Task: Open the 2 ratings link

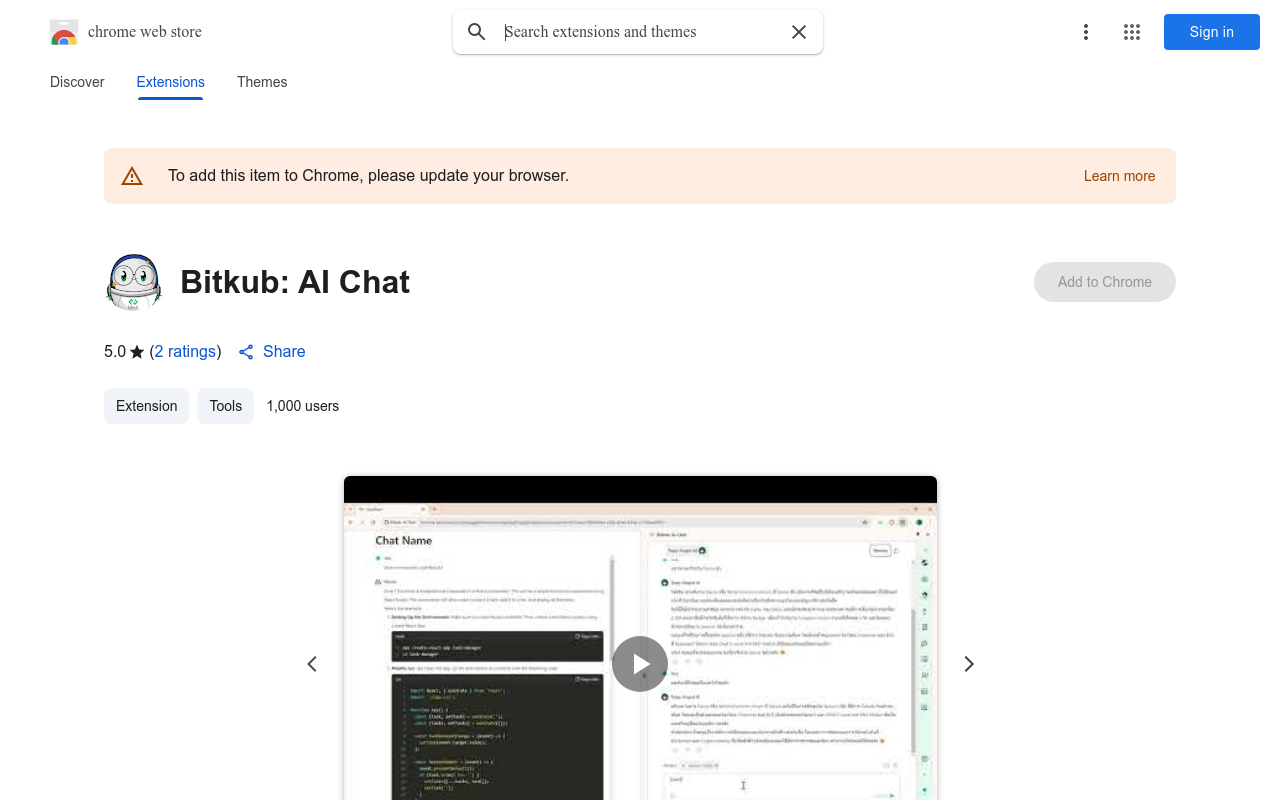Action: tap(185, 352)
